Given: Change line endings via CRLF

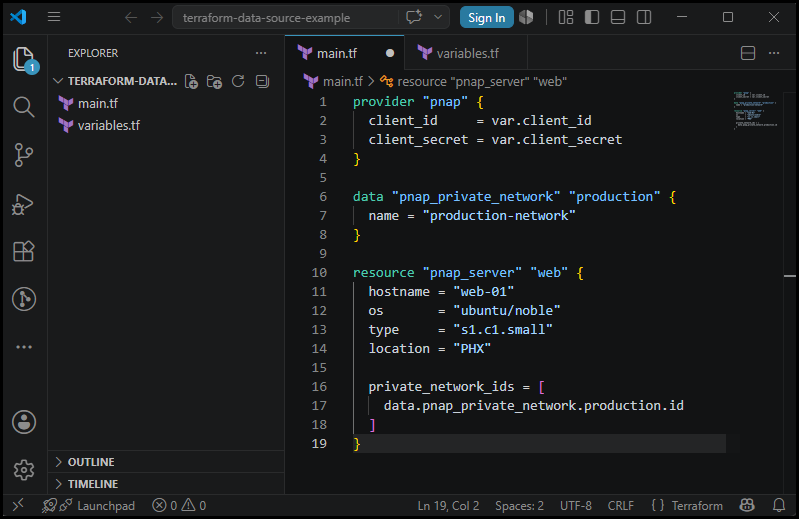Looking at the screenshot, I should pos(621,506).
